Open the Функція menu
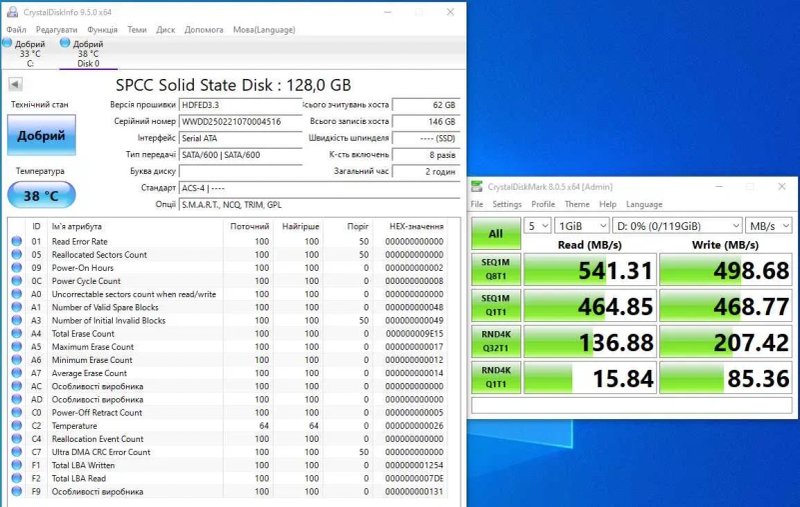This screenshot has height=507, width=800. point(102,30)
